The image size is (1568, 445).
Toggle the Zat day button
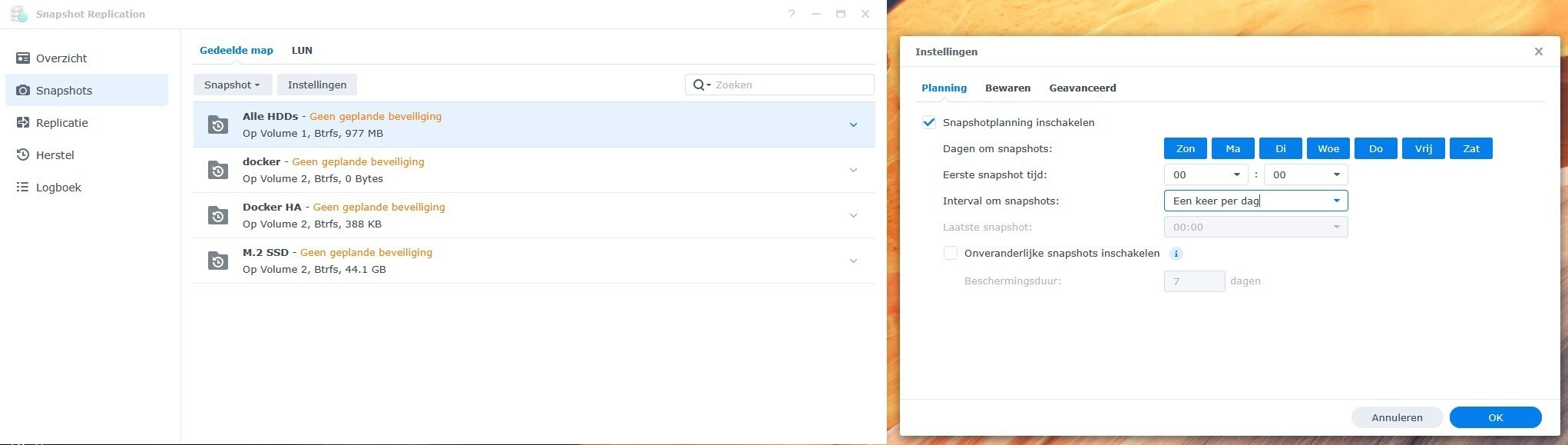pyautogui.click(x=1471, y=148)
